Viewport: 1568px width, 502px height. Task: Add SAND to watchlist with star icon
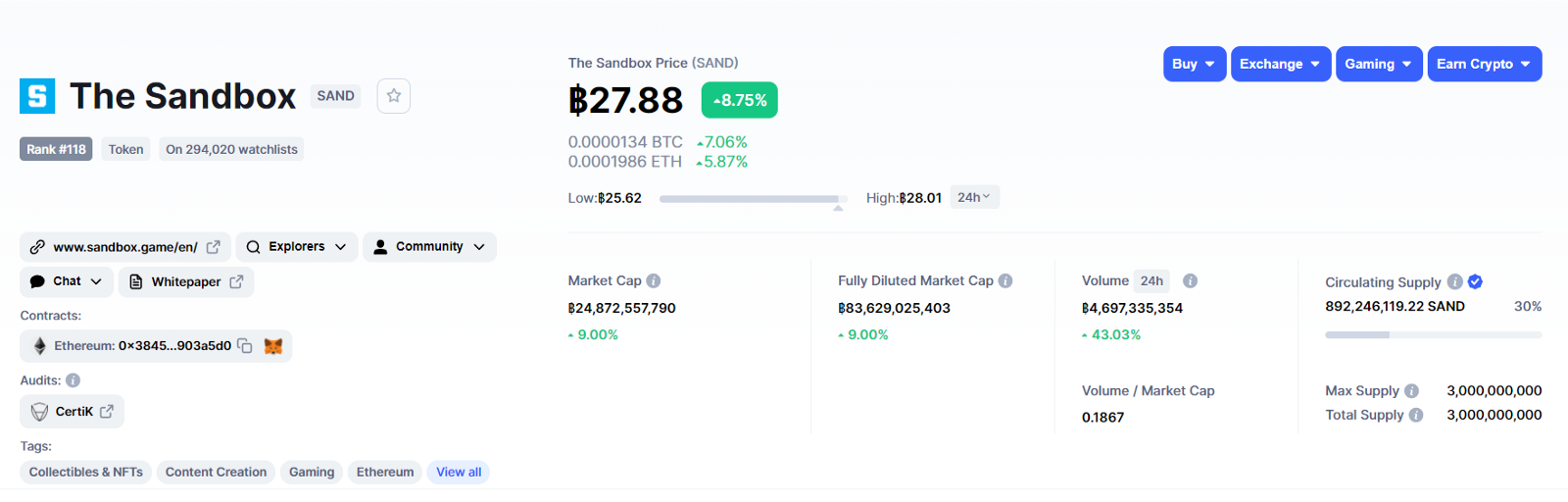point(394,96)
